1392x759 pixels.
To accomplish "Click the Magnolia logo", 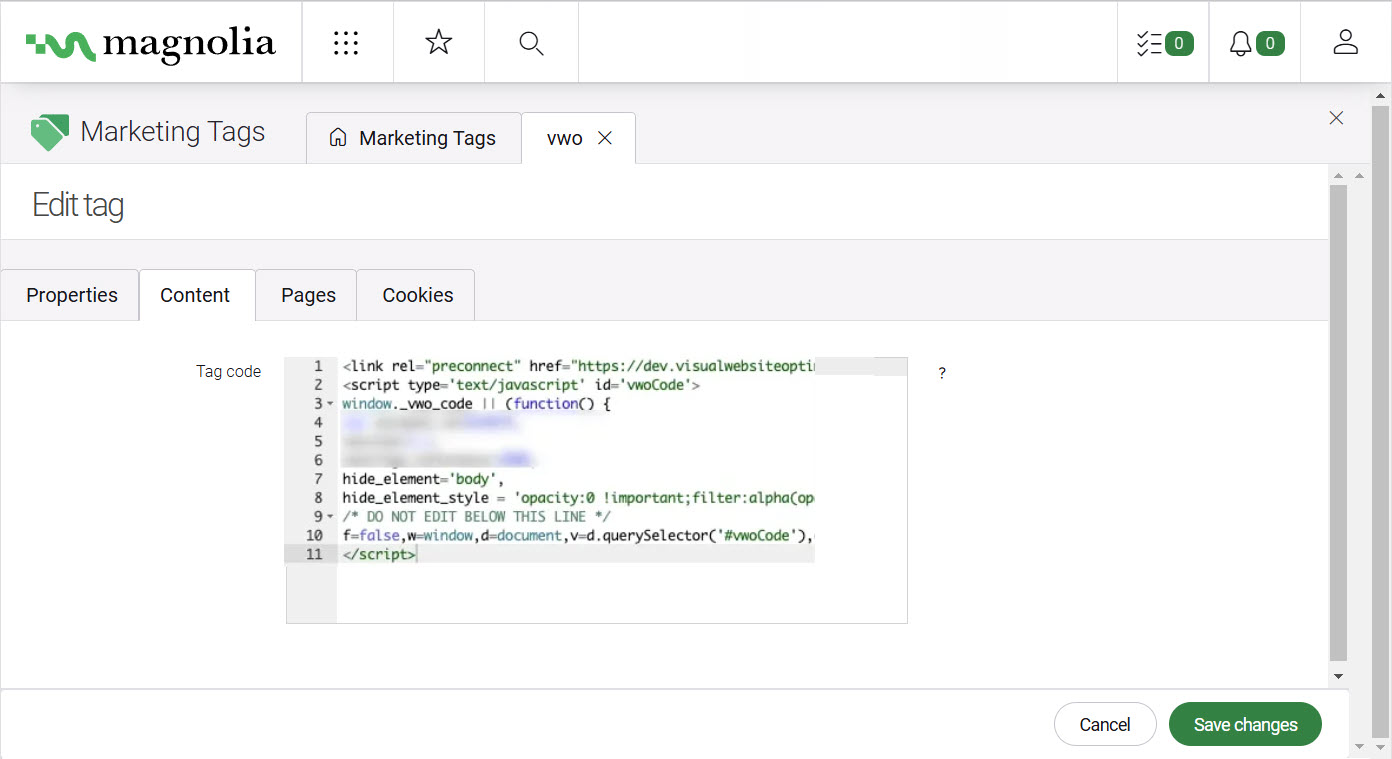I will [151, 43].
